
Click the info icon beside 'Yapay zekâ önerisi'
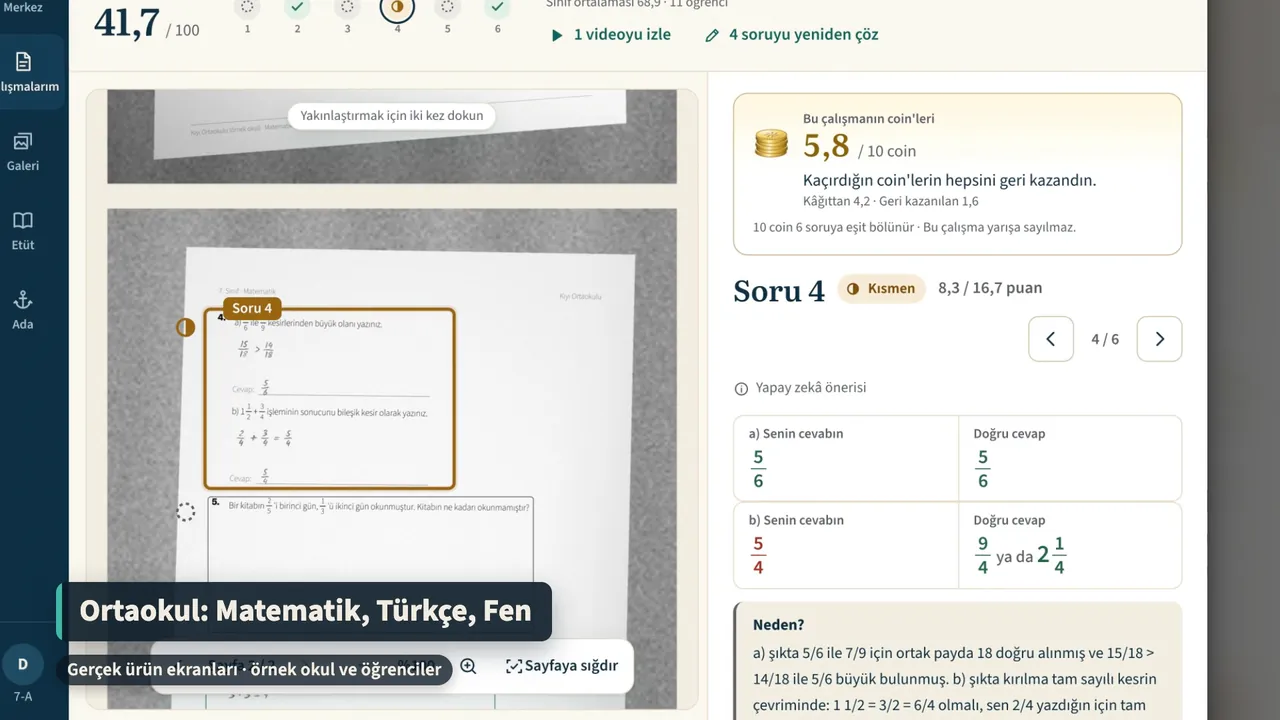tap(741, 389)
